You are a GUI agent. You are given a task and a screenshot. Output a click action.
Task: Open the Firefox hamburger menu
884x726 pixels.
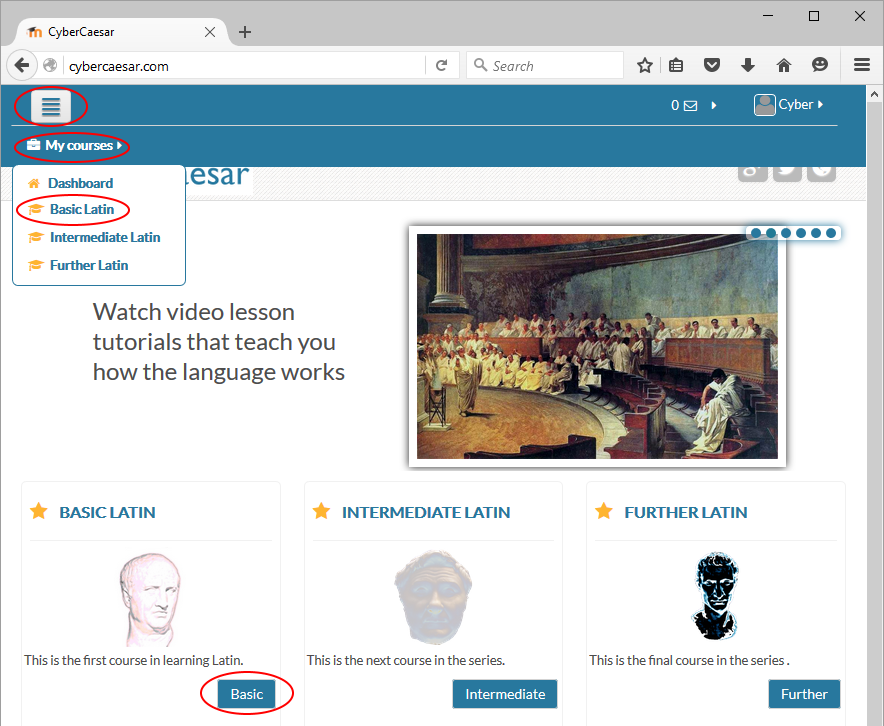coord(861,65)
